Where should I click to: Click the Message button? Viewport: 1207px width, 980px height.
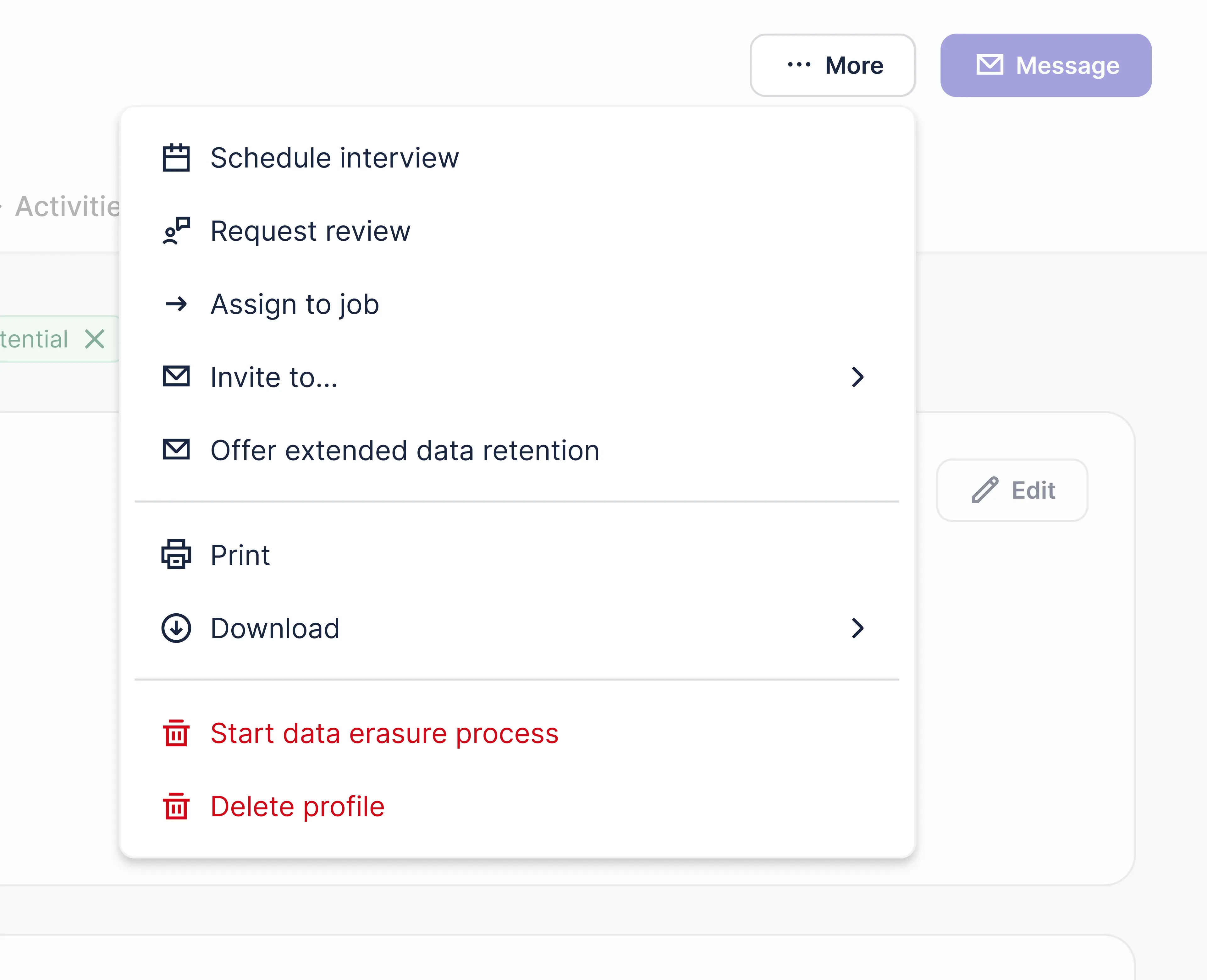(x=1045, y=65)
